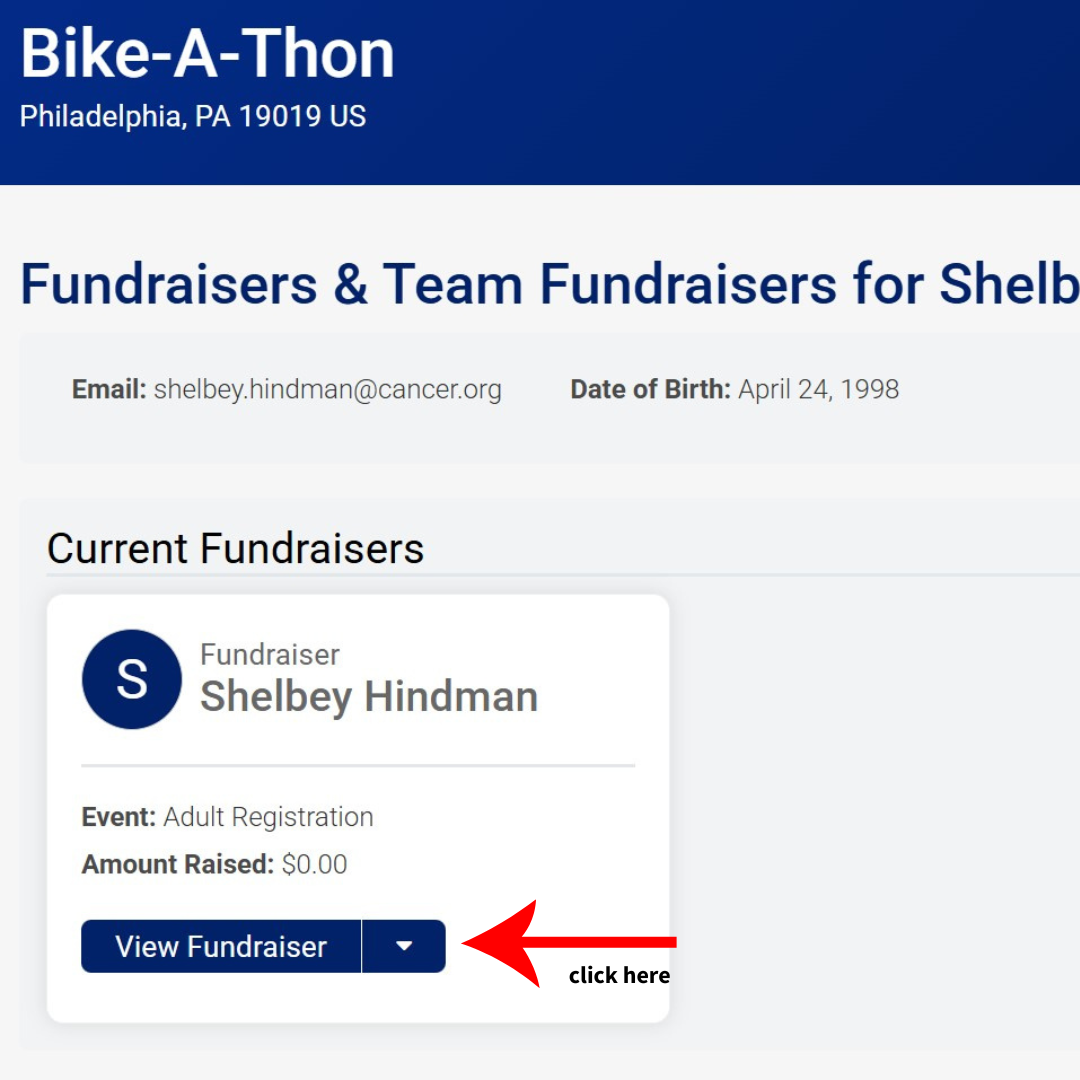Screen dimensions: 1080x1080
Task: Open the dropdown arrow beside View Fundraiser
Action: click(404, 946)
